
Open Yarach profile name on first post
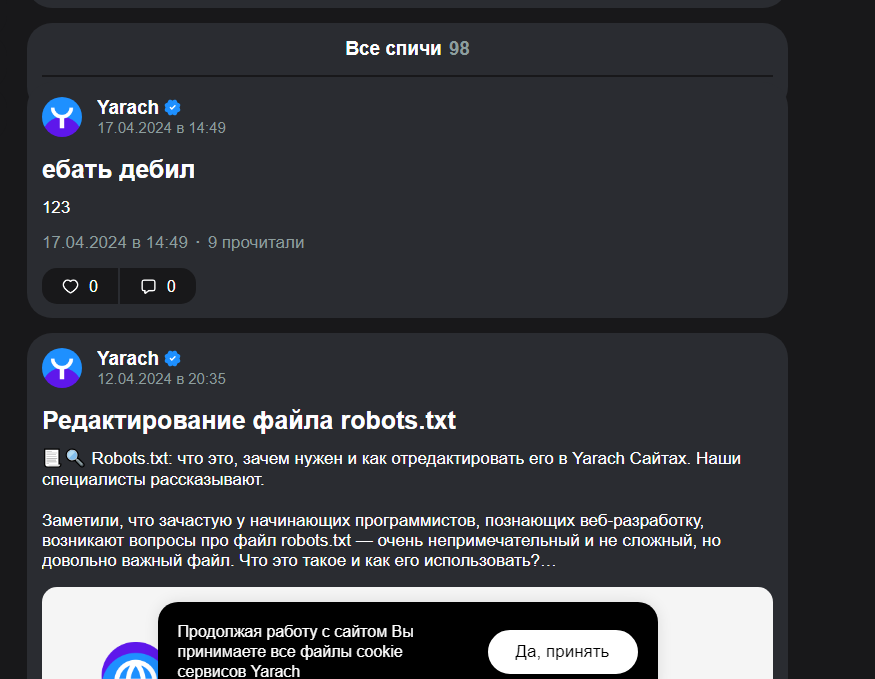(128, 107)
